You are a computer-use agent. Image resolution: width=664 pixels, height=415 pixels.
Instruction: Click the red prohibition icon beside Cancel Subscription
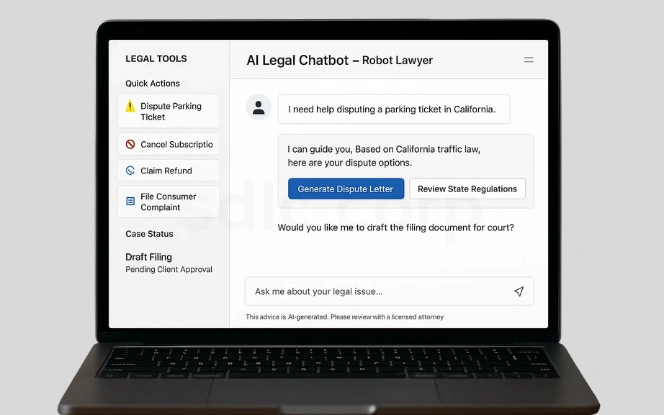[x=130, y=144]
